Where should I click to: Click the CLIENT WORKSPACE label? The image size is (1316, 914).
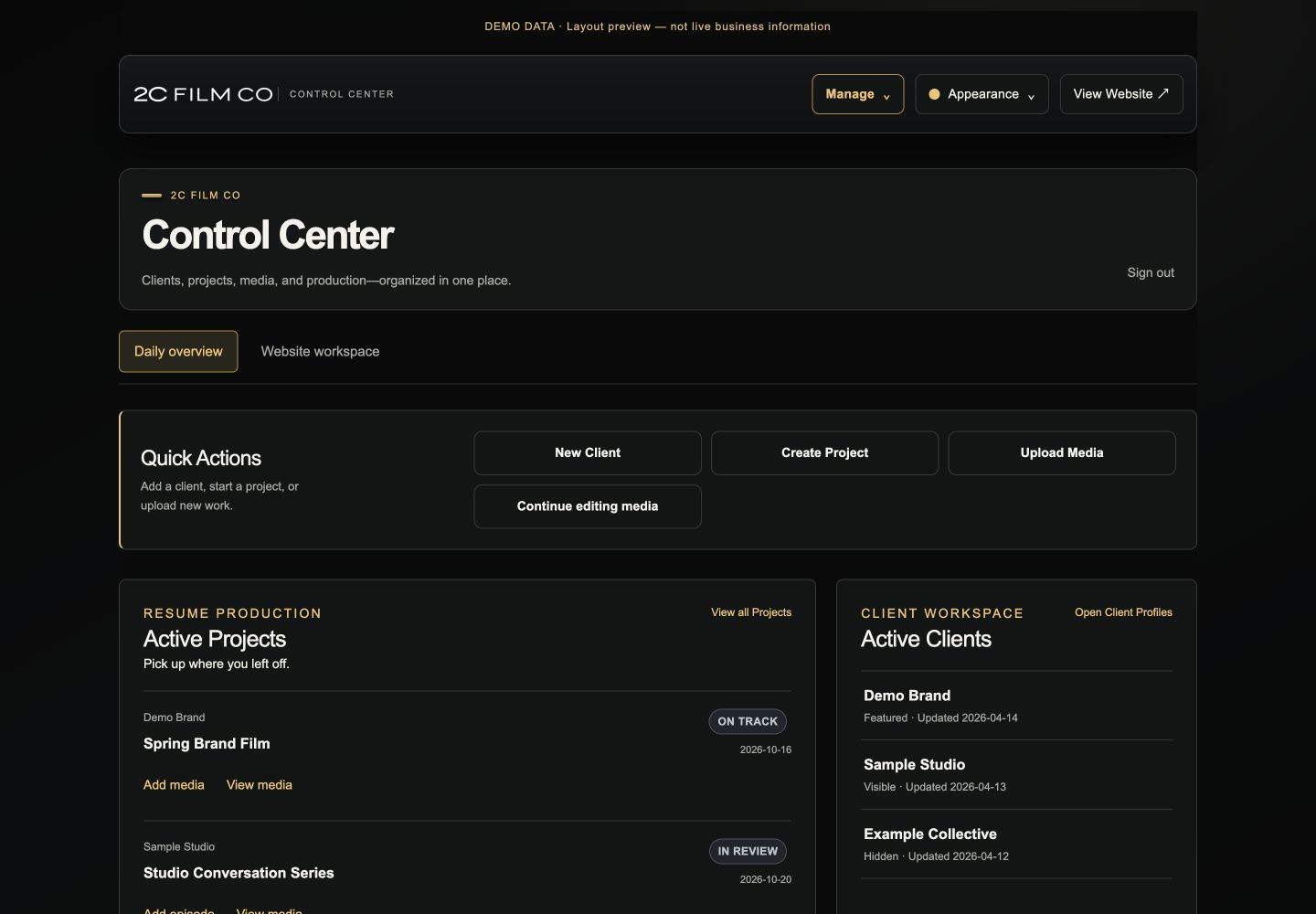[x=942, y=613]
